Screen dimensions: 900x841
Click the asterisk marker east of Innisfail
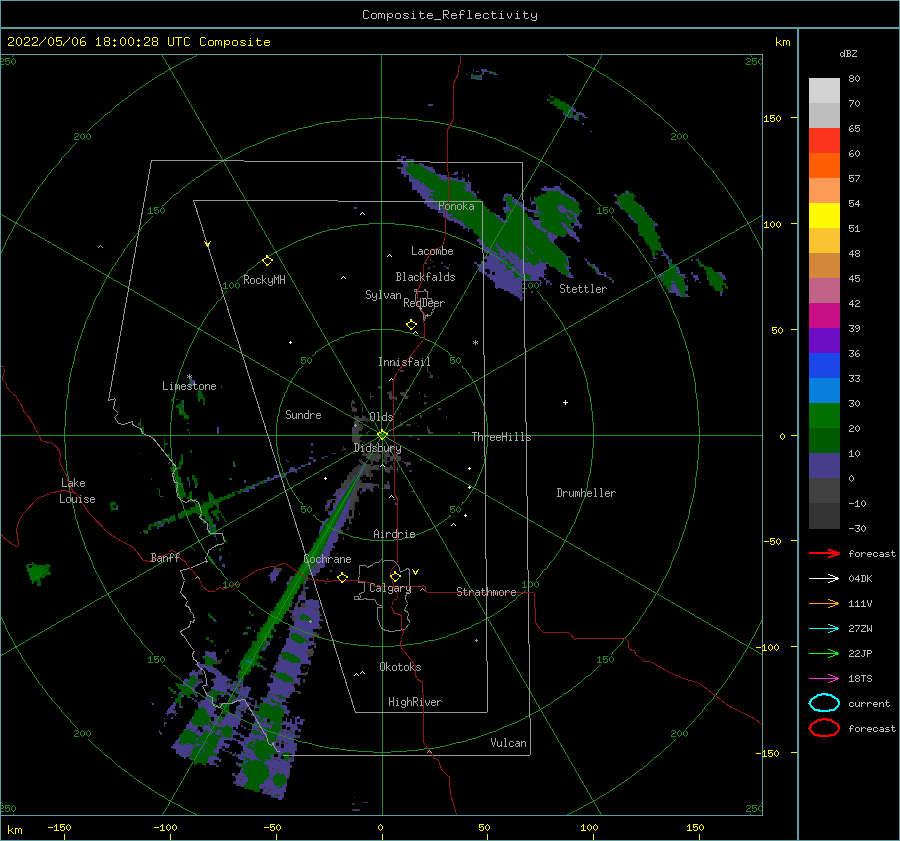pyautogui.click(x=475, y=343)
